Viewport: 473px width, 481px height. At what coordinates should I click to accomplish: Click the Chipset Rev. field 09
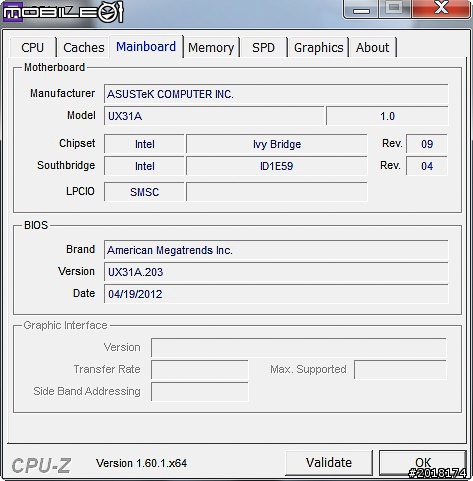[x=427, y=144]
